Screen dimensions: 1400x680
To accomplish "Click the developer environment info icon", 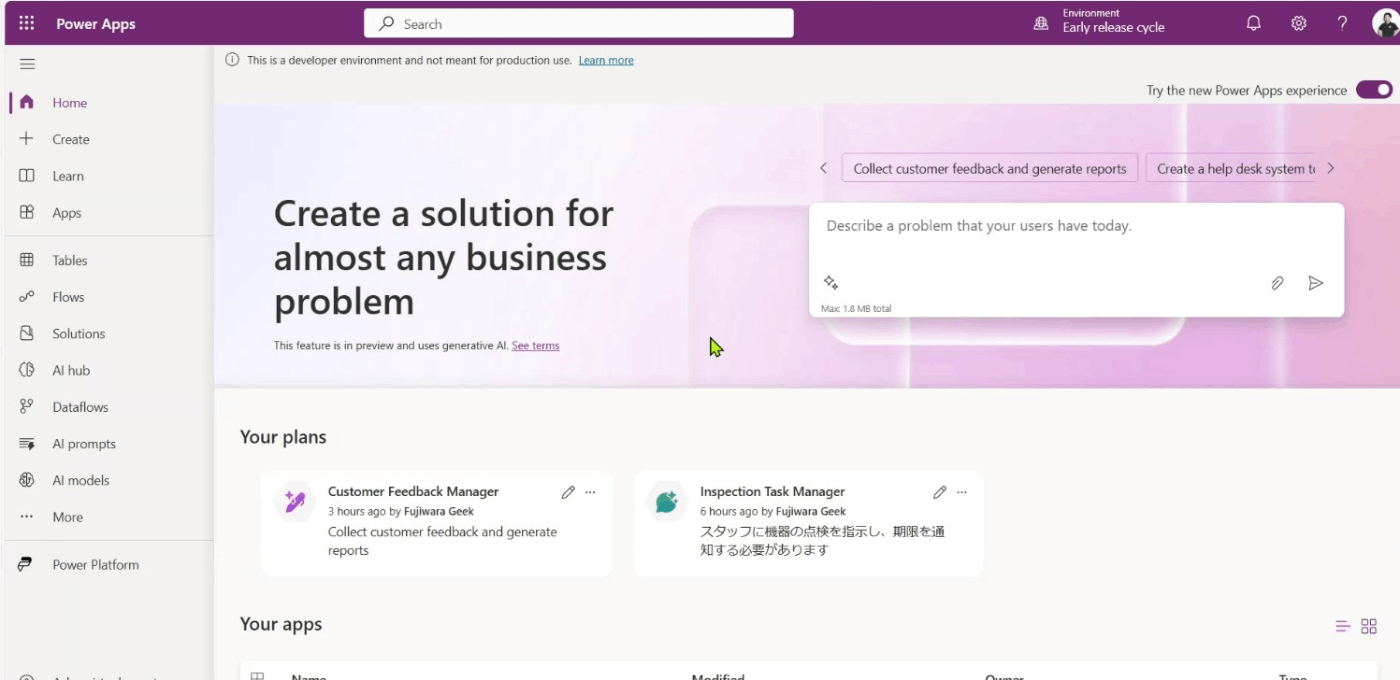I will (232, 60).
